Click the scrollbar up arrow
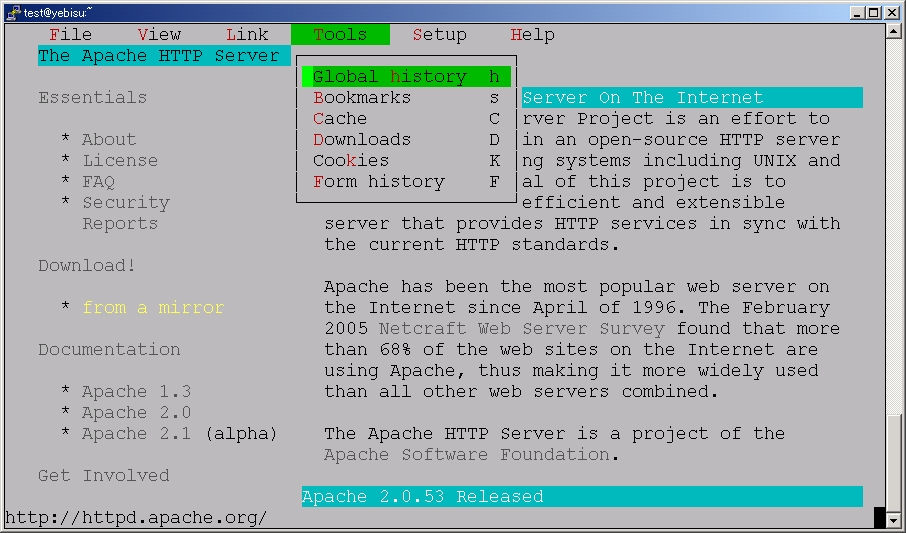The width and height of the screenshot is (906, 533). 892,31
